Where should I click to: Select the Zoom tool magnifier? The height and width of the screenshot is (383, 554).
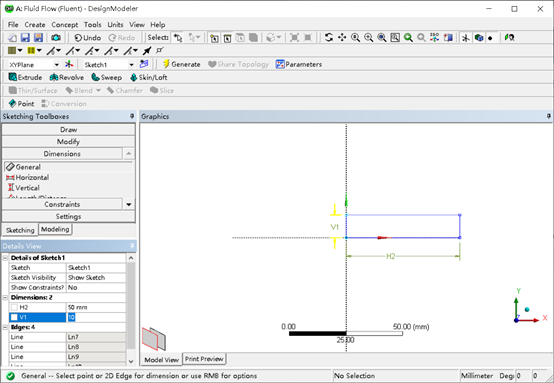point(355,37)
